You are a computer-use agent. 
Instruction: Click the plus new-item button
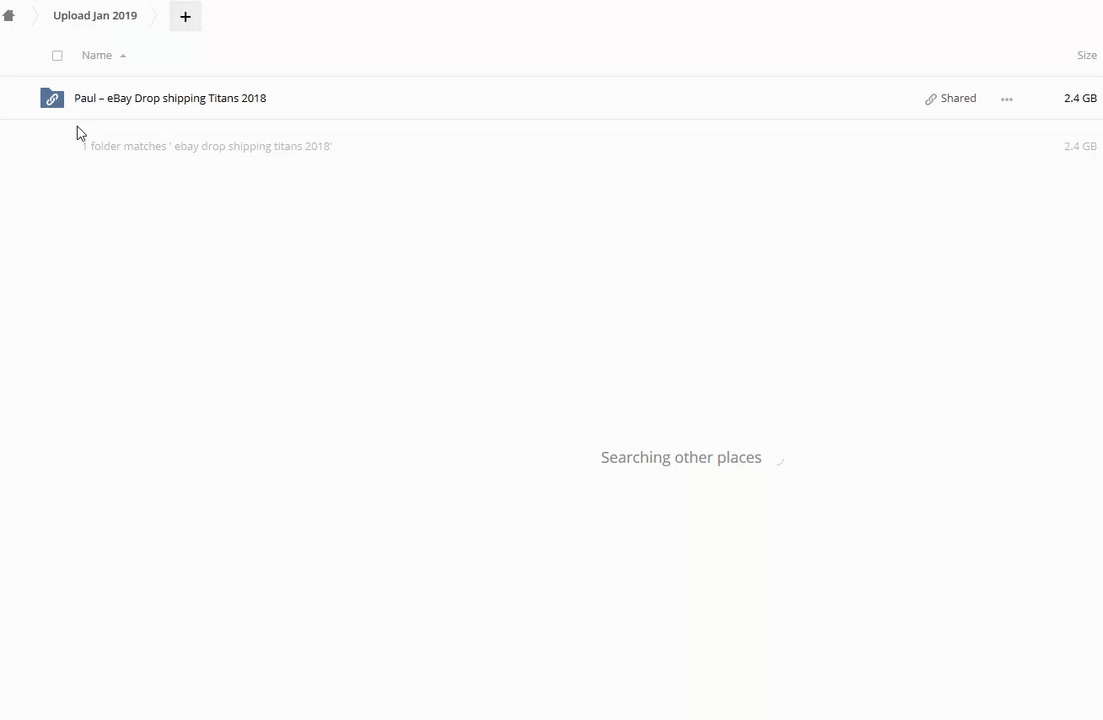(x=185, y=16)
